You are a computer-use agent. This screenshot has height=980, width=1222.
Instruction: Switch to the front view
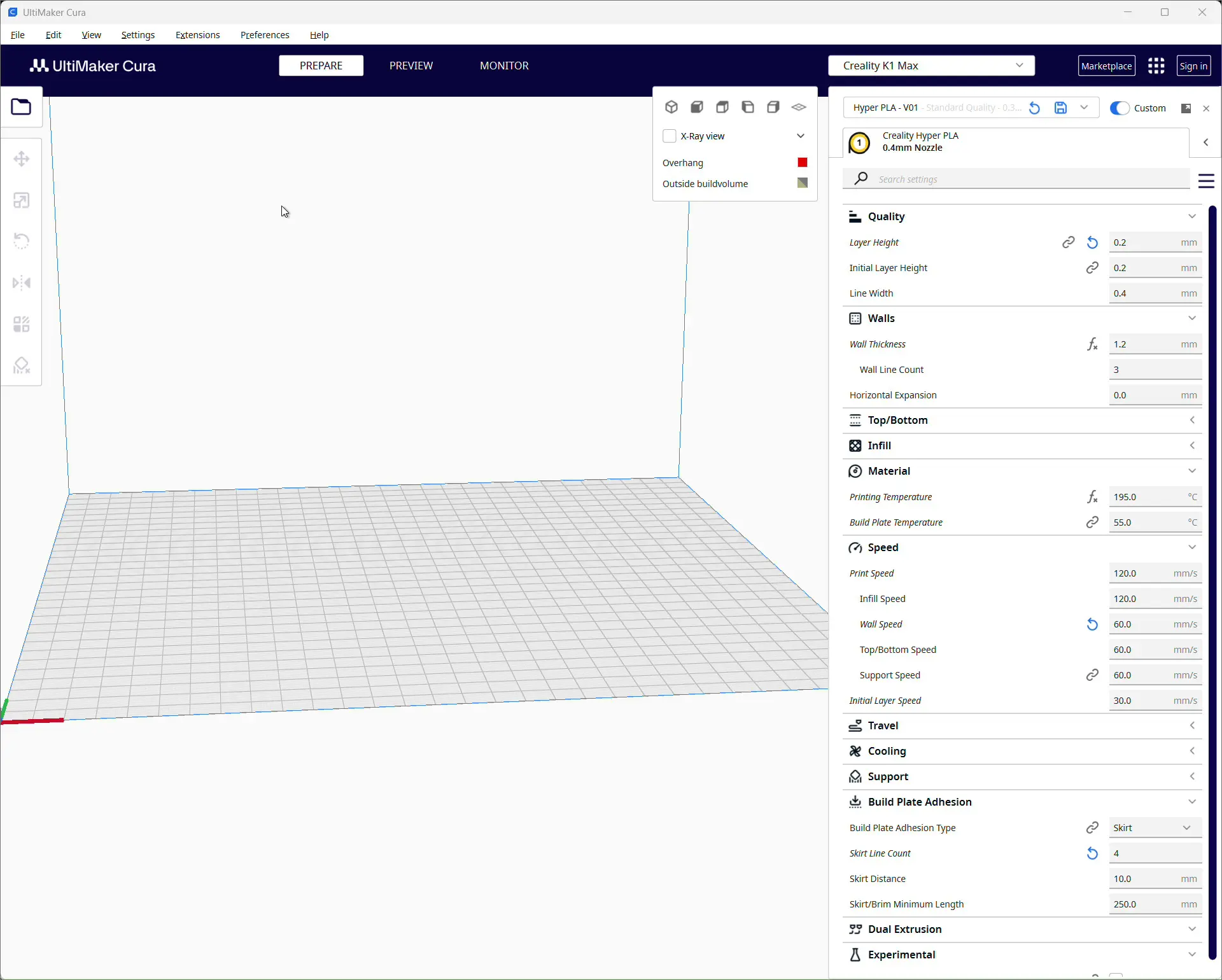point(696,107)
